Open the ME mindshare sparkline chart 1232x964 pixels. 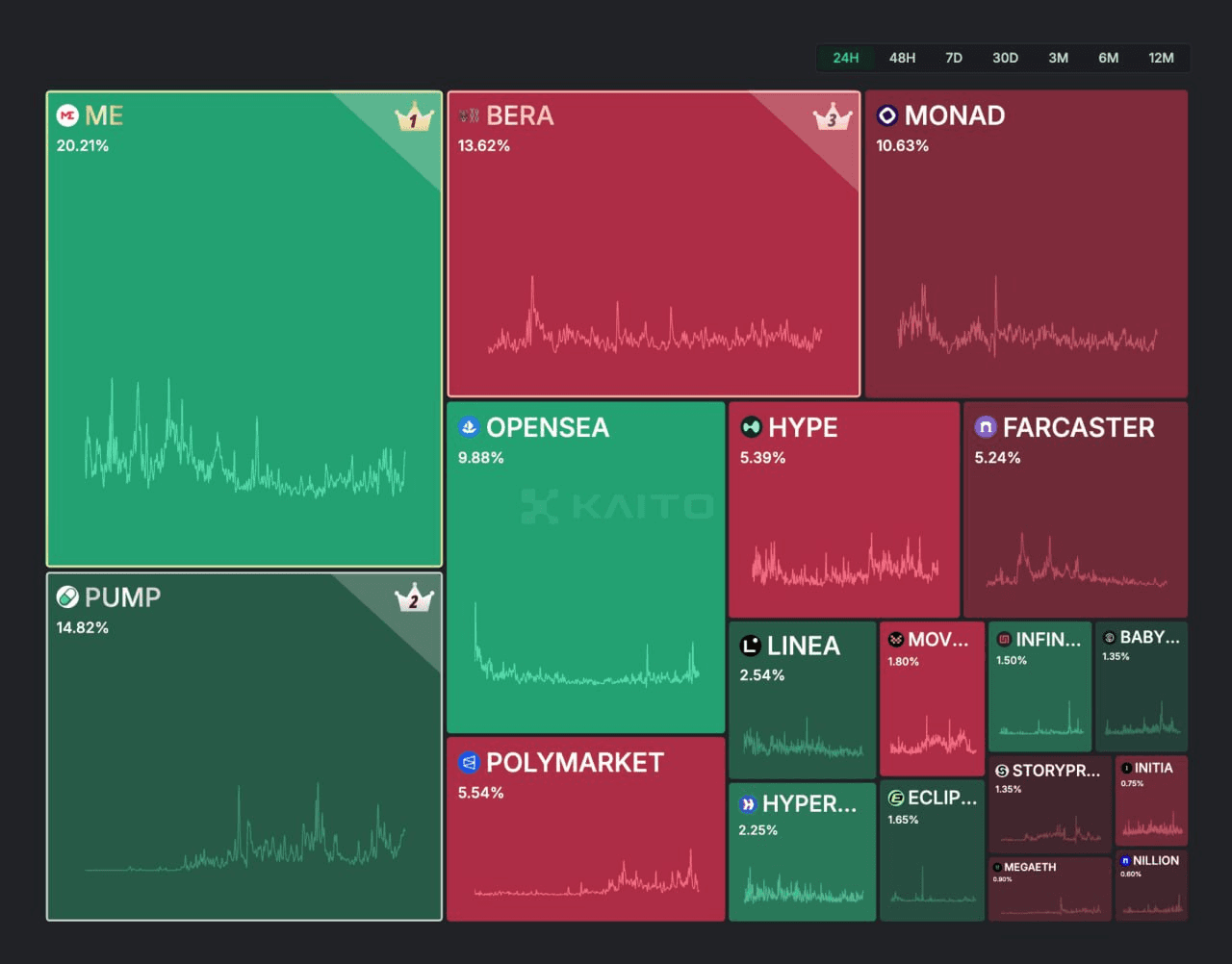tap(244, 438)
